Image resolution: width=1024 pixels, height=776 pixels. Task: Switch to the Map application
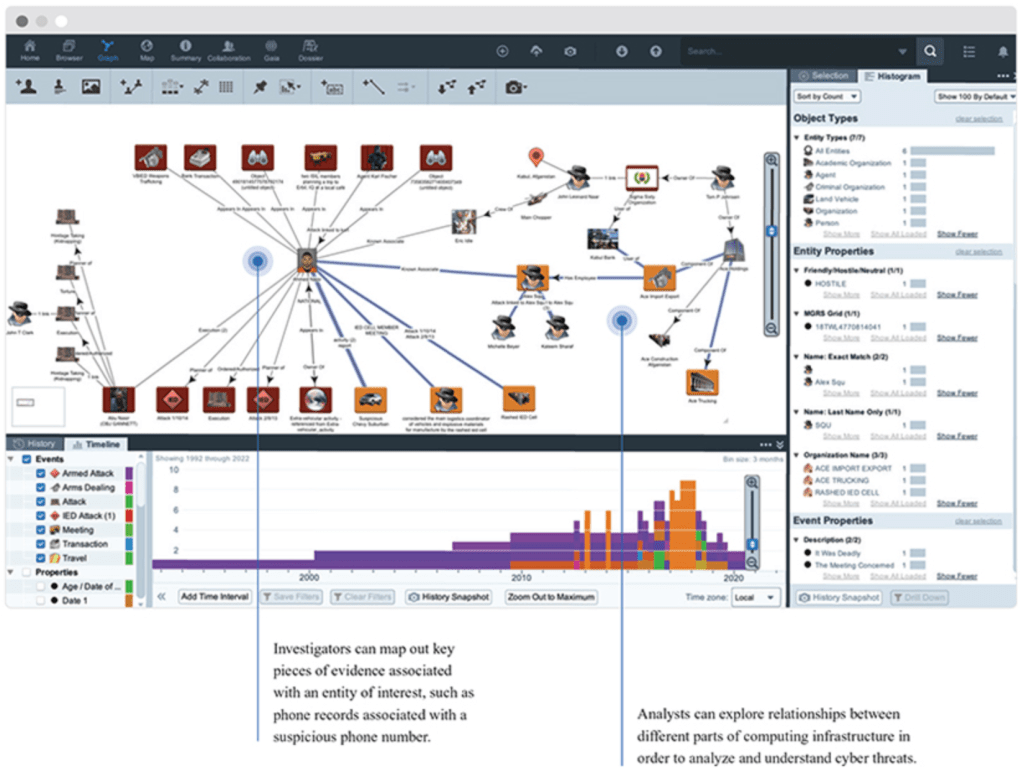[147, 50]
